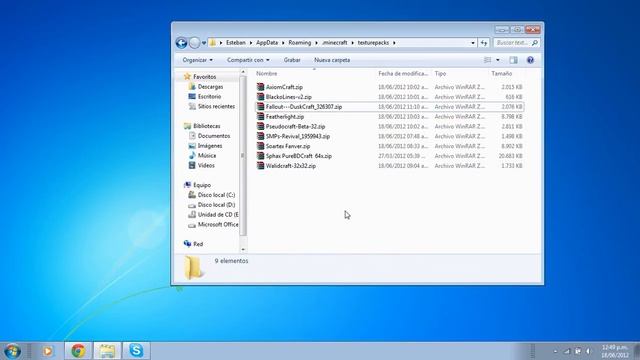Open the Organizar menu
The image size is (640, 360).
click(x=198, y=60)
